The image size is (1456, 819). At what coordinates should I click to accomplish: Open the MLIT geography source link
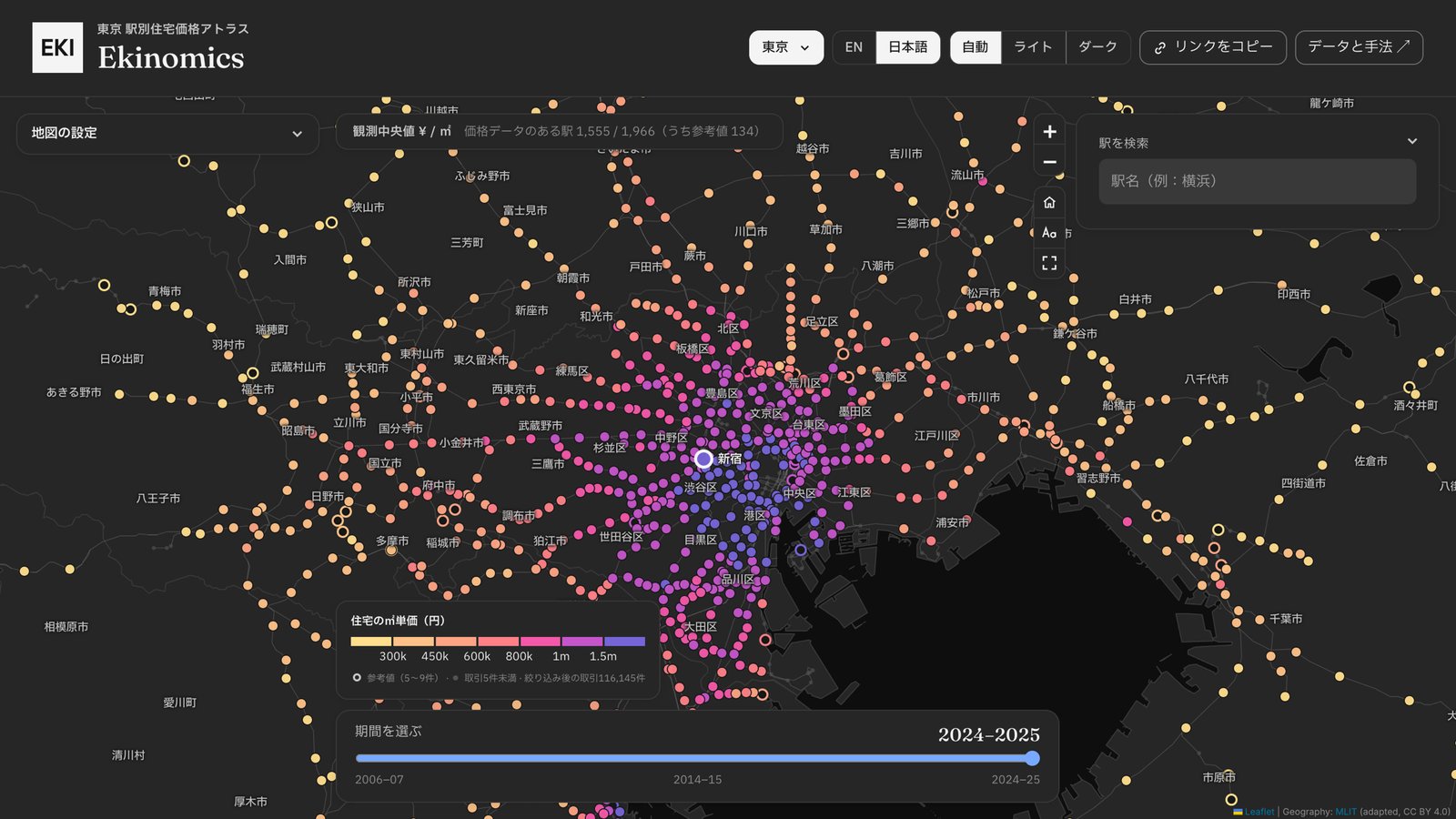click(x=1346, y=812)
